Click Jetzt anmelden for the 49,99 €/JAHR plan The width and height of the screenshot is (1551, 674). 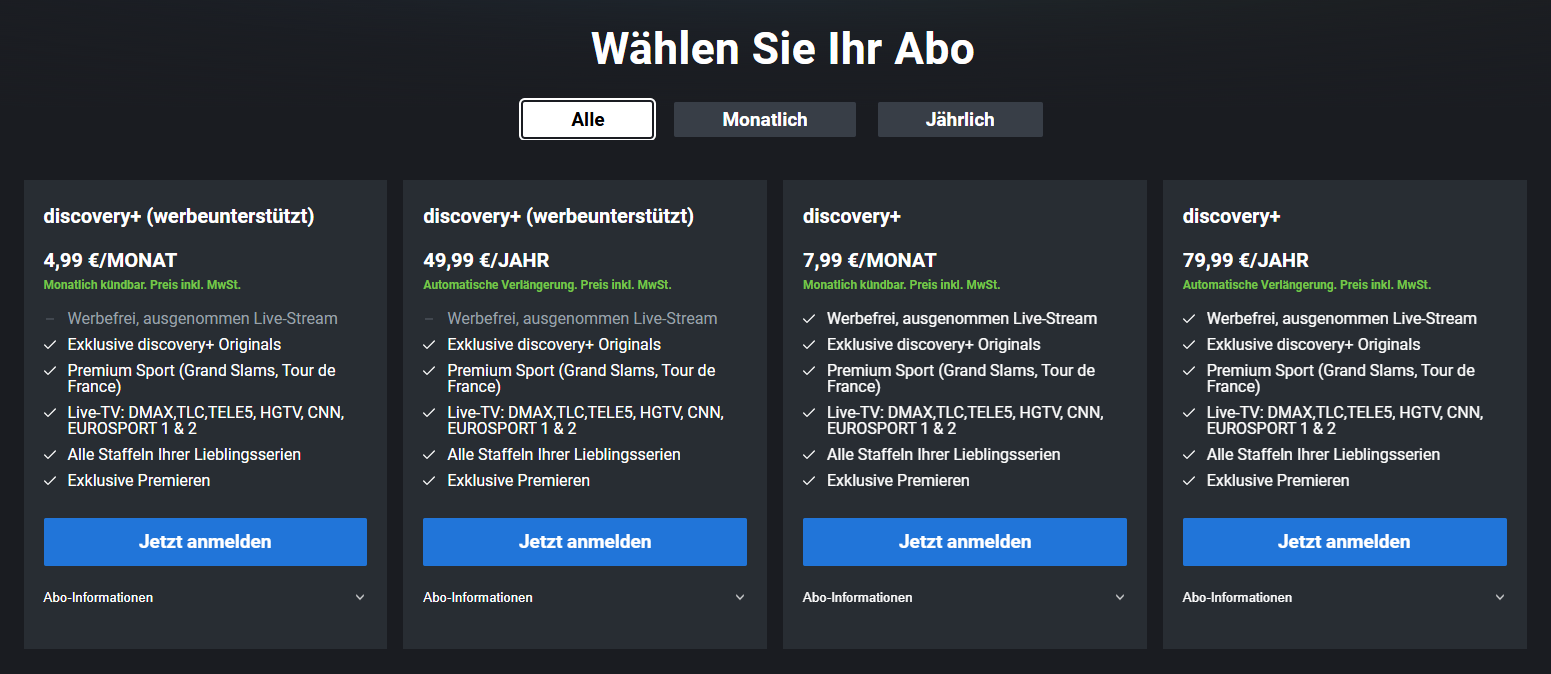point(585,542)
